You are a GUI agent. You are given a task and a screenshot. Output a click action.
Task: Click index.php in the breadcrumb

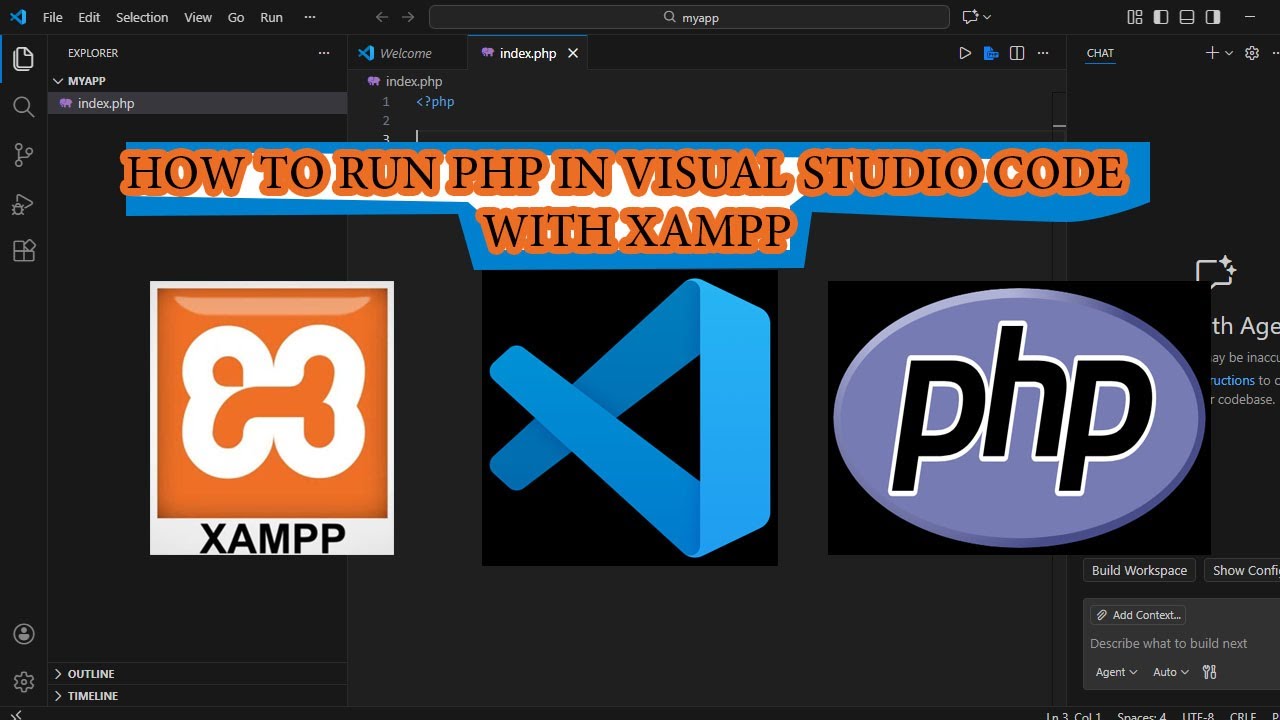(413, 81)
